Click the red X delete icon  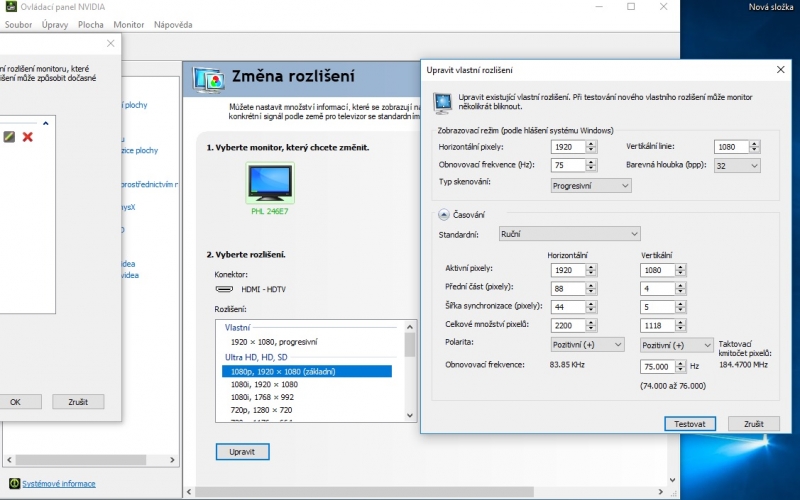click(28, 137)
